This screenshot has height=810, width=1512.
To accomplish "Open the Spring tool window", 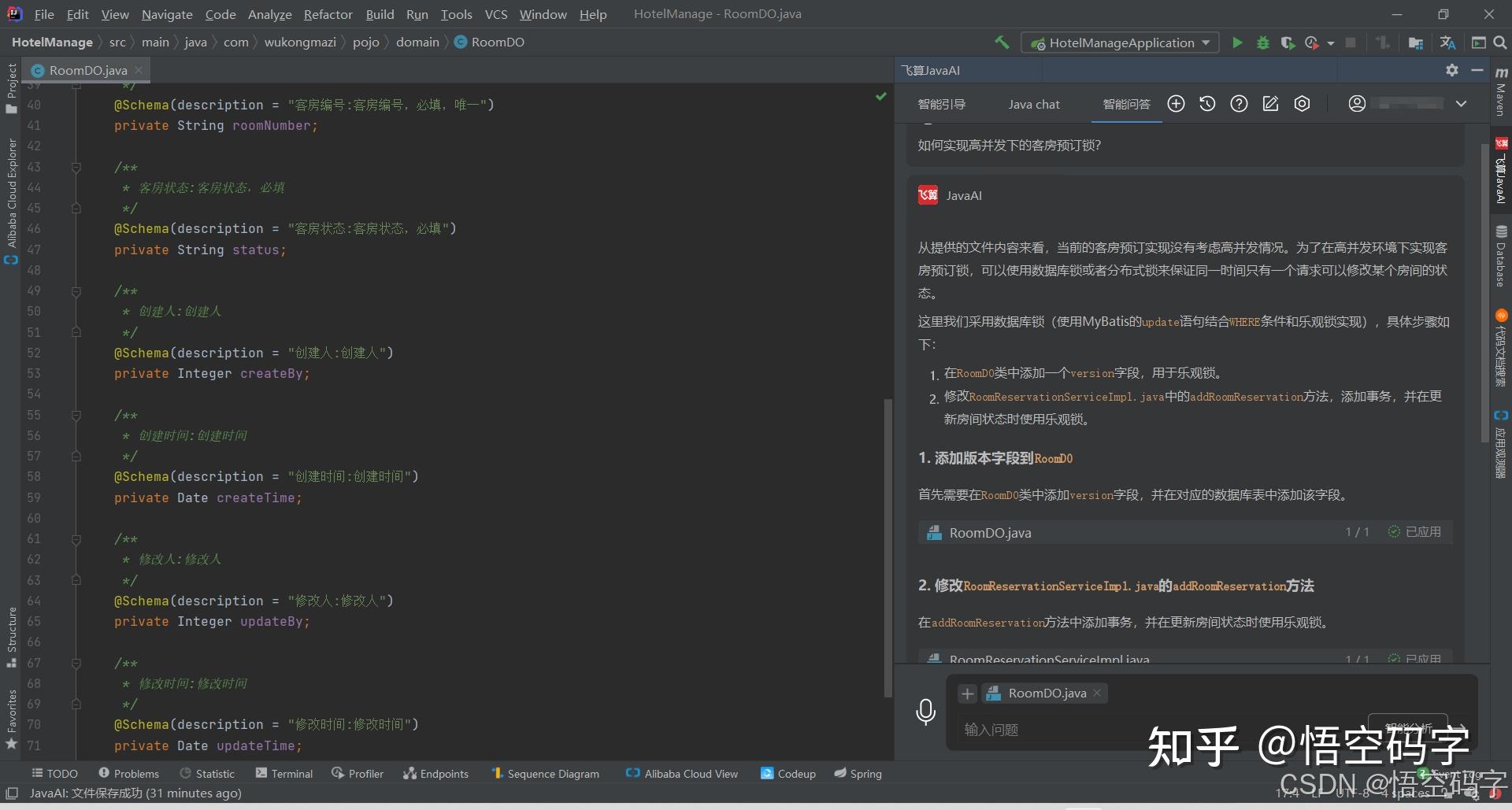I will (858, 774).
